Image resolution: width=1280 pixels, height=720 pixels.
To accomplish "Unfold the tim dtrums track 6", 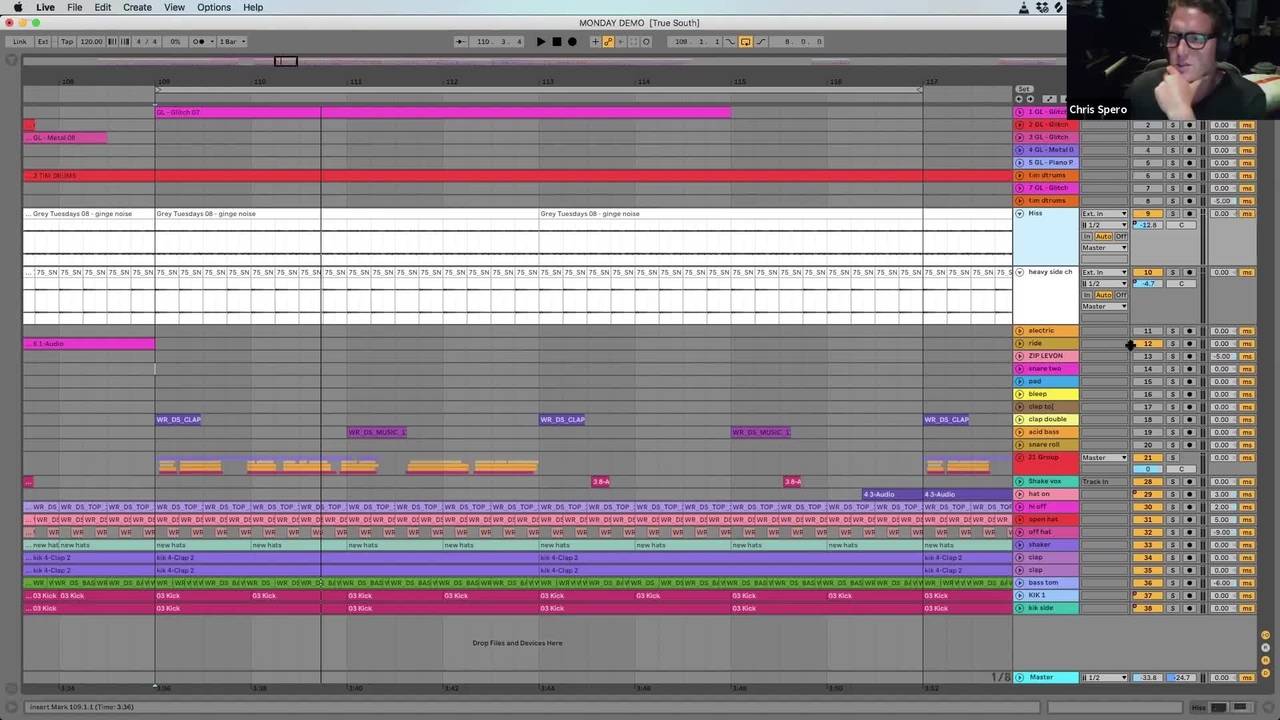I will pos(1020,175).
